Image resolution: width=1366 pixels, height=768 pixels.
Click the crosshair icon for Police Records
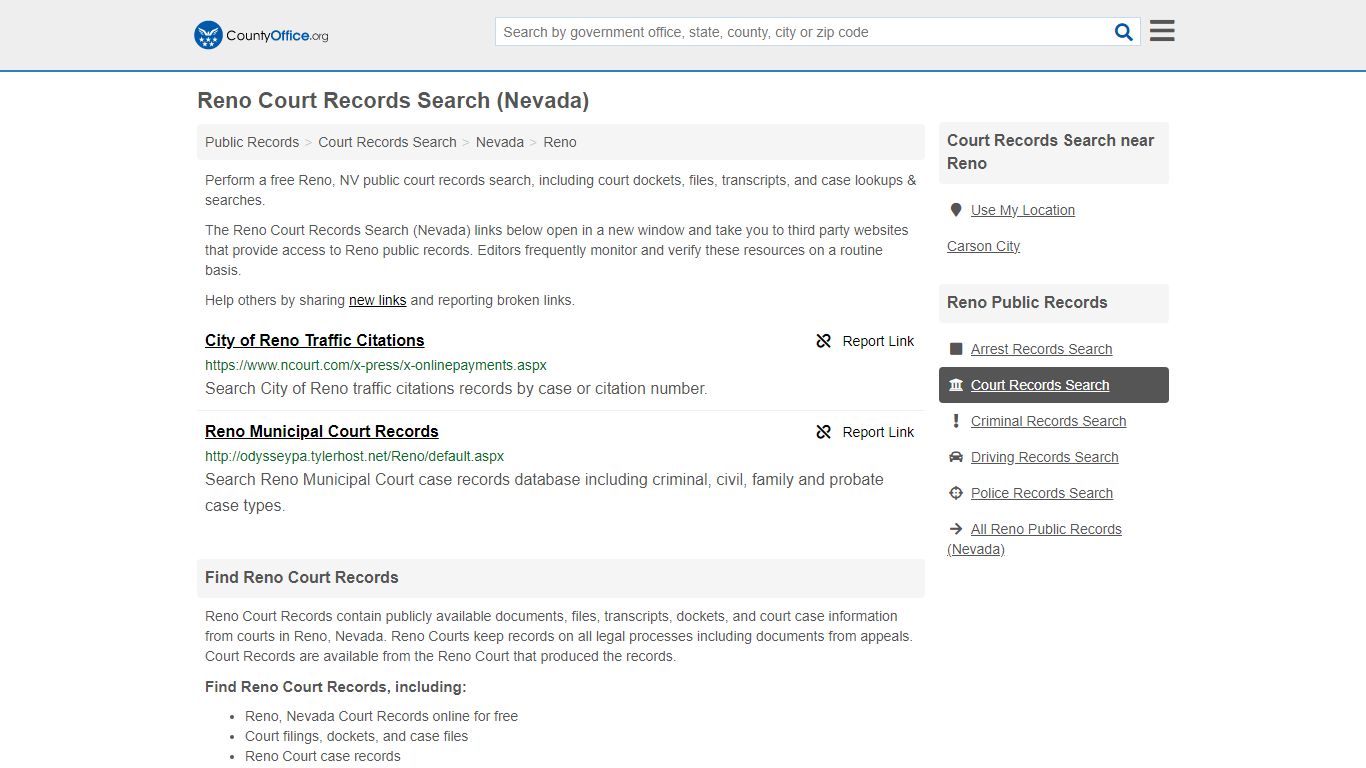point(956,493)
